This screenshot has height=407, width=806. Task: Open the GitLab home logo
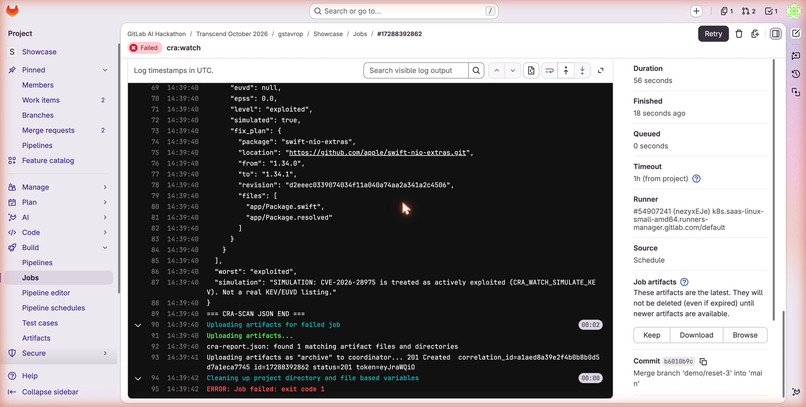coord(12,11)
